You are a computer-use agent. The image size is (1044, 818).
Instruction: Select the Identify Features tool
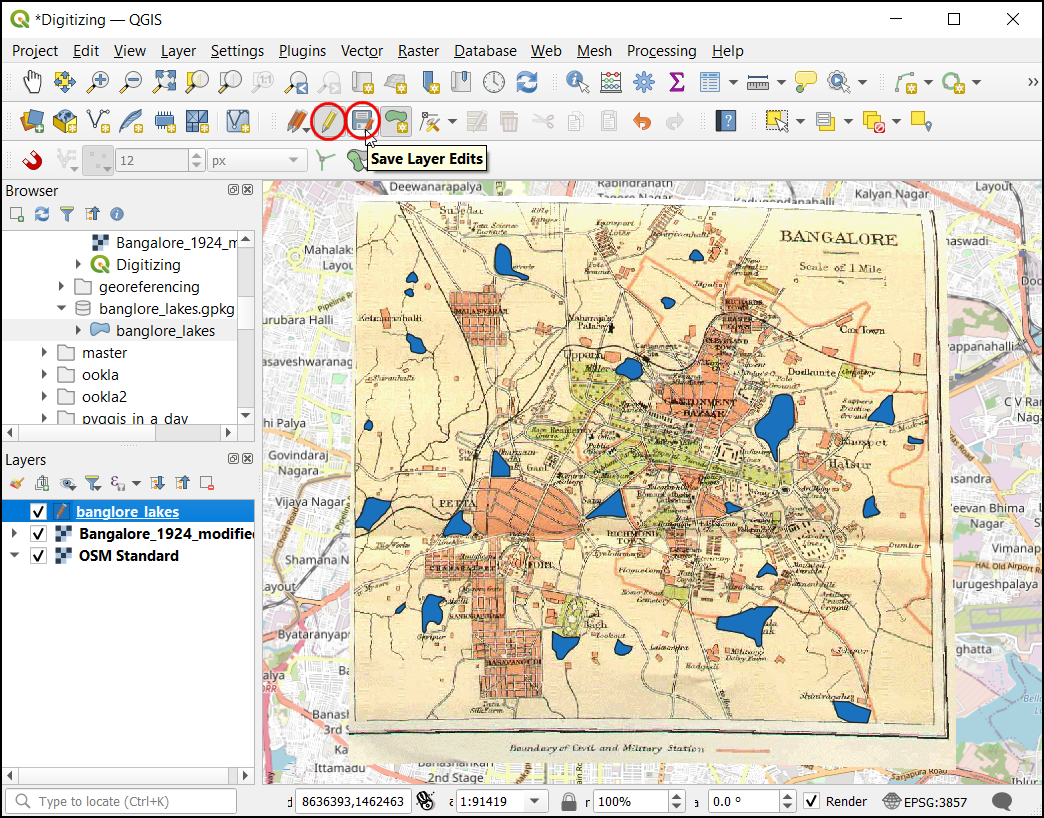point(577,83)
